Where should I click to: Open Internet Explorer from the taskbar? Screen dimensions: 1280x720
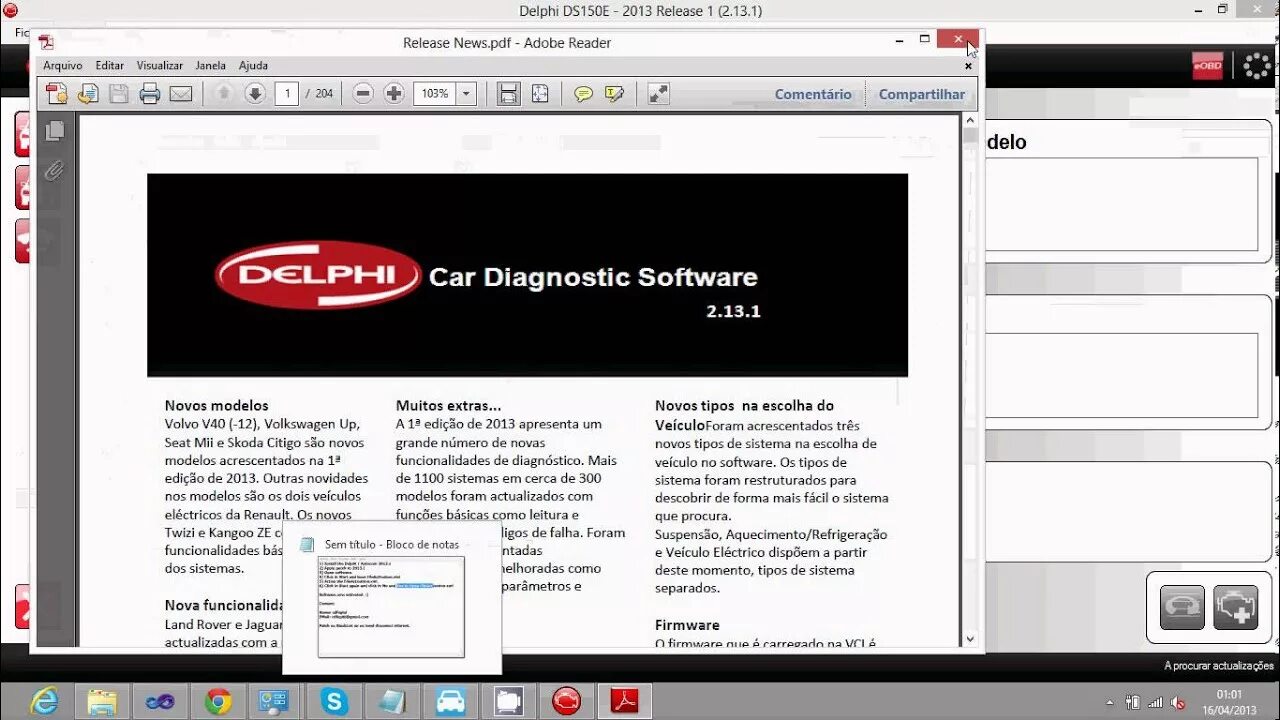tap(44, 702)
